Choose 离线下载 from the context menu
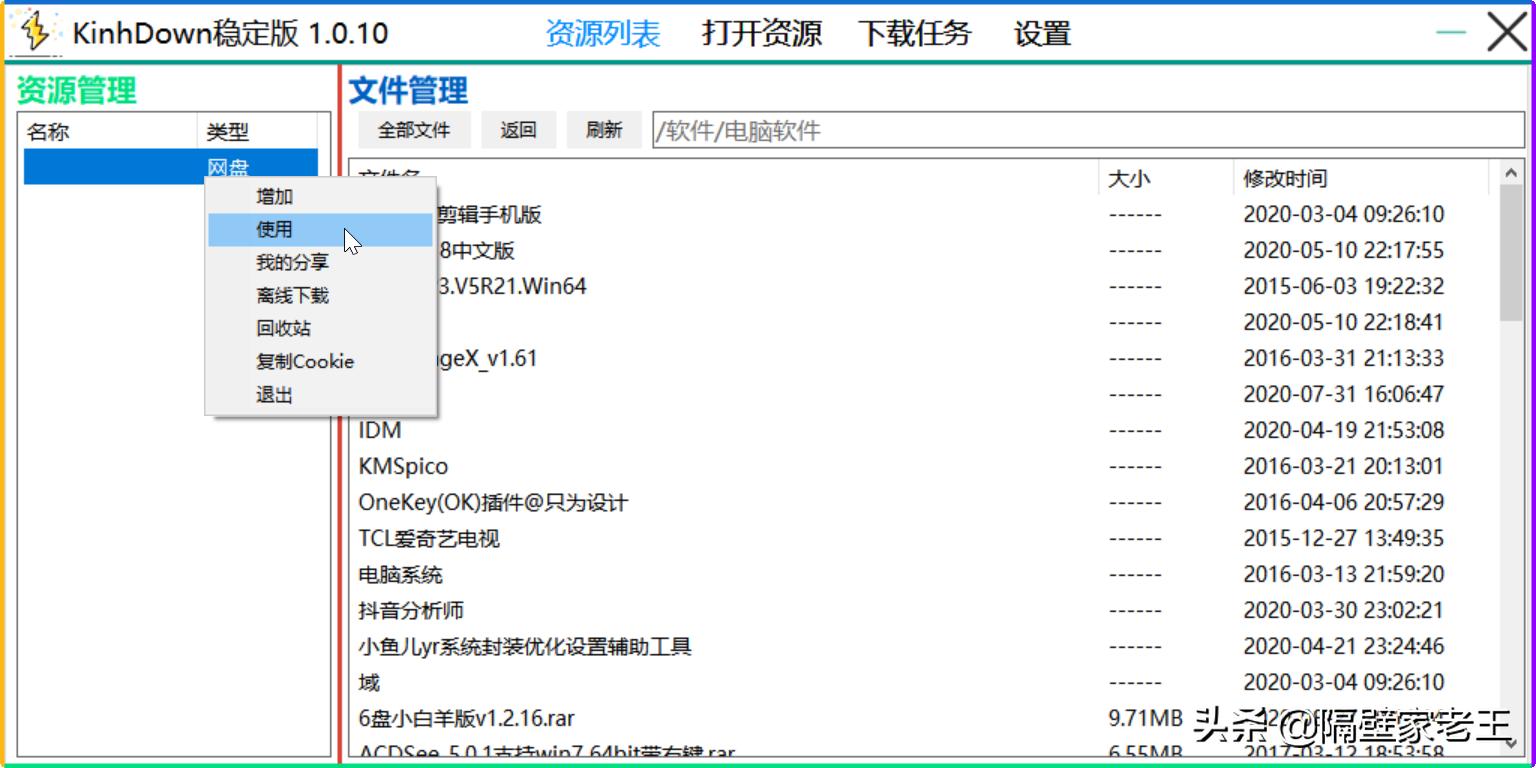Image resolution: width=1536 pixels, height=768 pixels. (292, 295)
